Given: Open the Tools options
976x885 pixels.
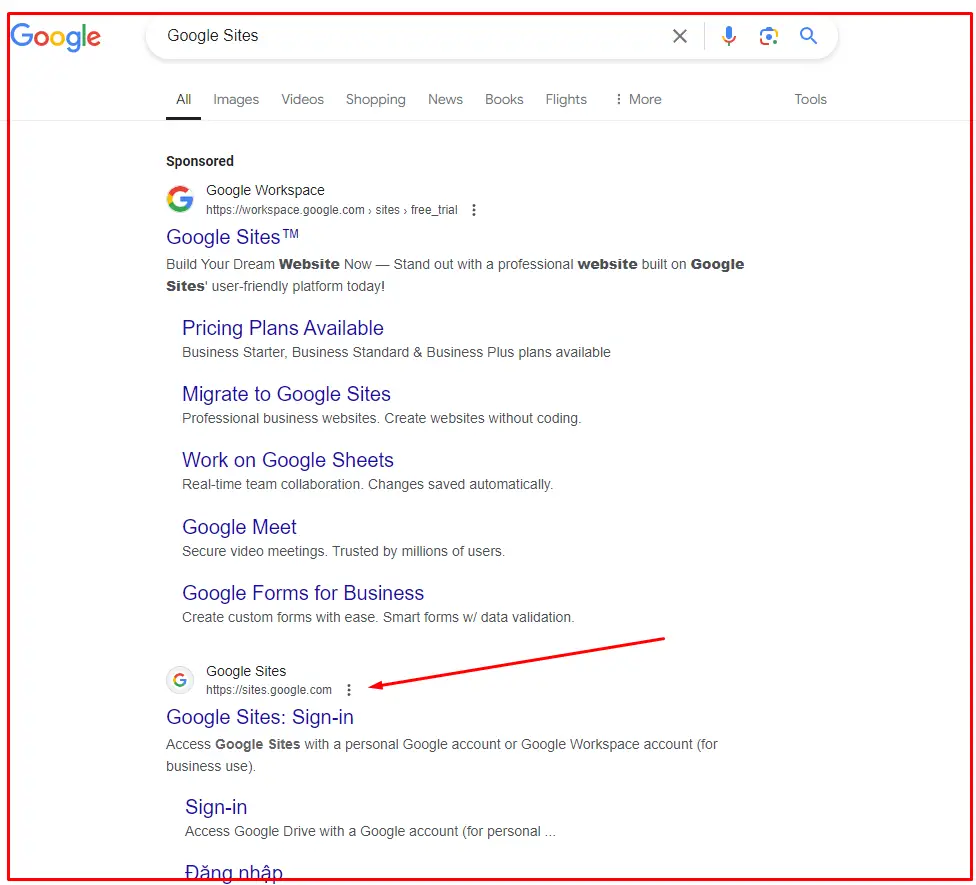Looking at the screenshot, I should (810, 100).
